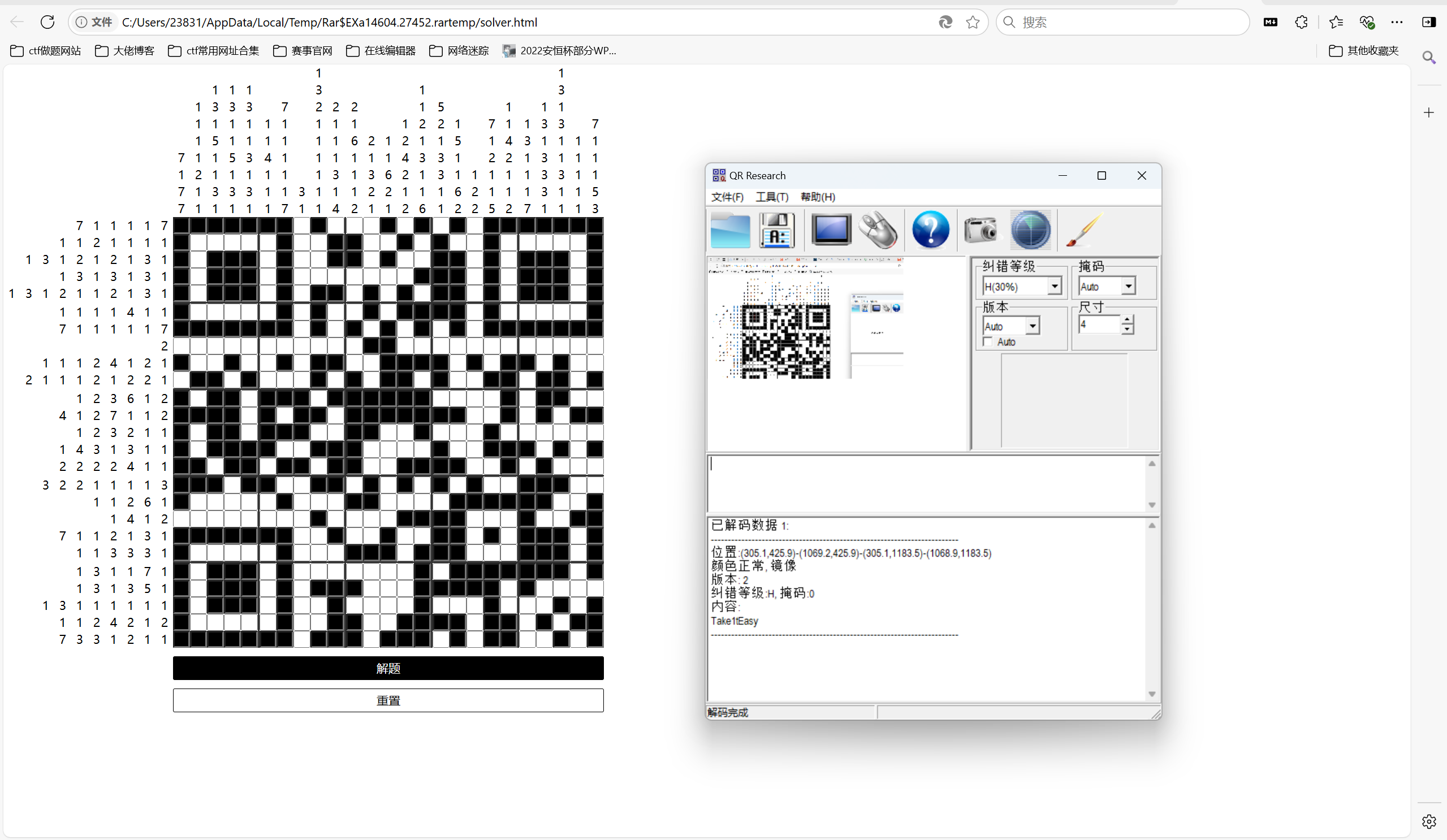This screenshot has width=1447, height=840.
Task: Click the 颜色正常, 镜像 line in output
Action: (x=753, y=565)
